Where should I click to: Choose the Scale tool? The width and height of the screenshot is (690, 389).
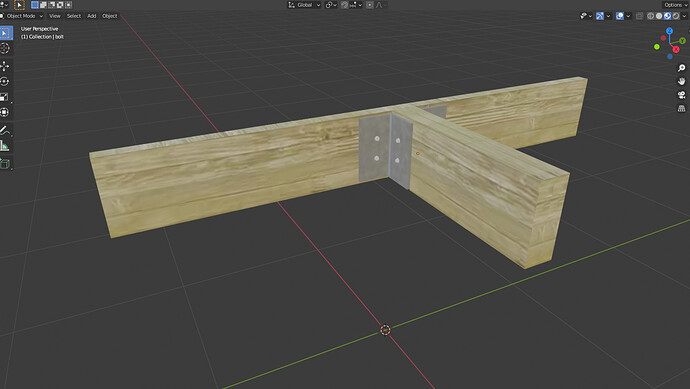5,97
